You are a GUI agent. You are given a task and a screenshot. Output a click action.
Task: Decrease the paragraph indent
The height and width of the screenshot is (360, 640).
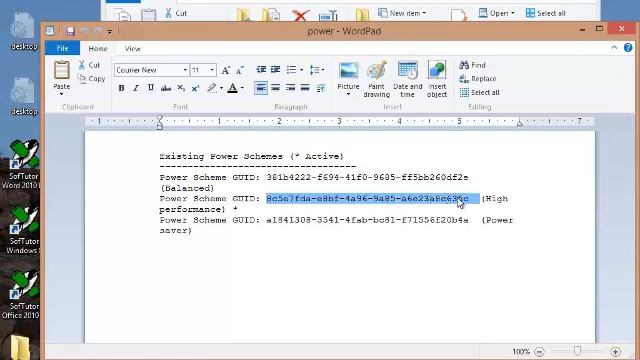tap(261, 70)
